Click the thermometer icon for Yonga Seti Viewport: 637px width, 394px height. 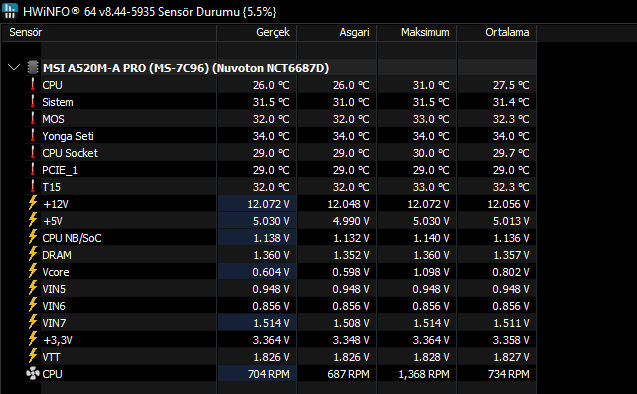[x=33, y=136]
